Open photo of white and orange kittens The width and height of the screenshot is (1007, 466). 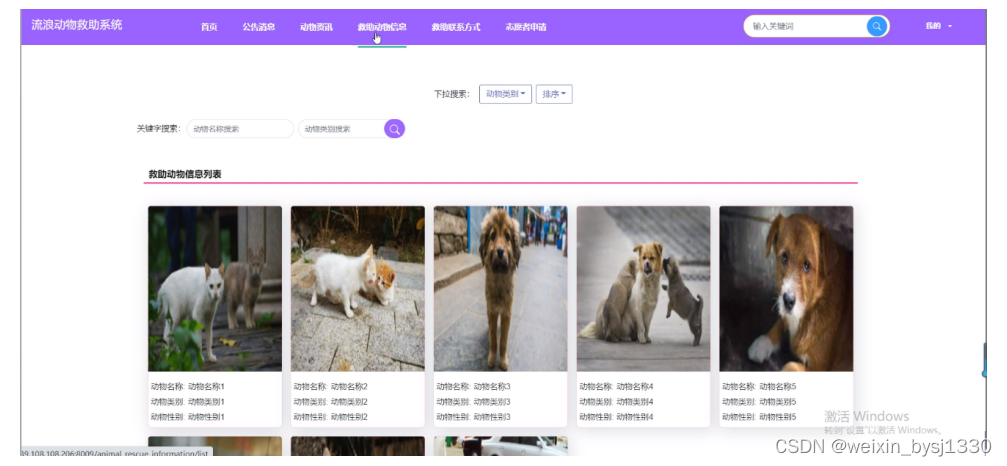point(358,289)
